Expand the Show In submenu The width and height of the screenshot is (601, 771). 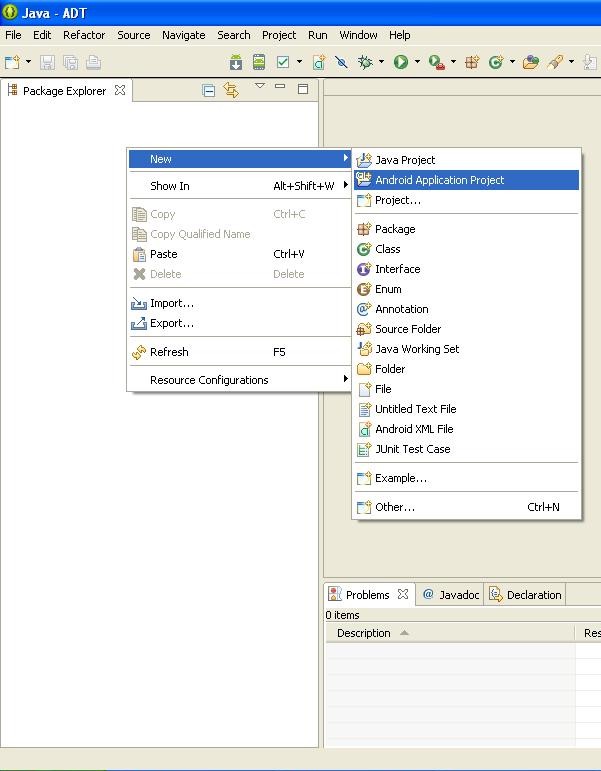pos(240,186)
